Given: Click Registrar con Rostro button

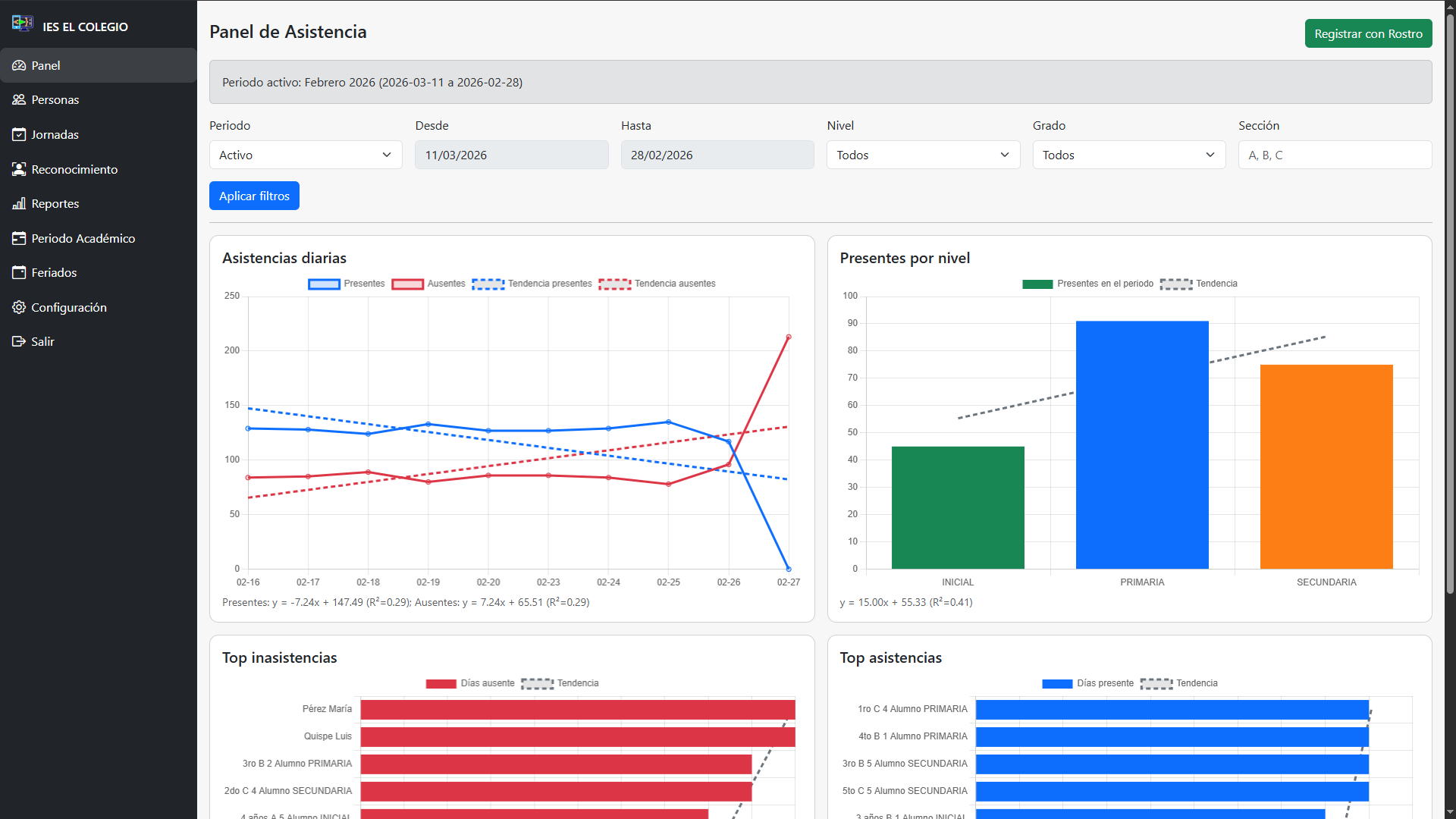Looking at the screenshot, I should pyautogui.click(x=1368, y=33).
